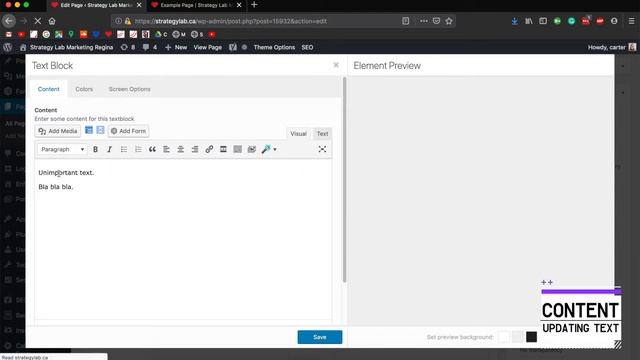Open the Gmail bookmark icon
The image size is (640, 360).
[x=9, y=34]
